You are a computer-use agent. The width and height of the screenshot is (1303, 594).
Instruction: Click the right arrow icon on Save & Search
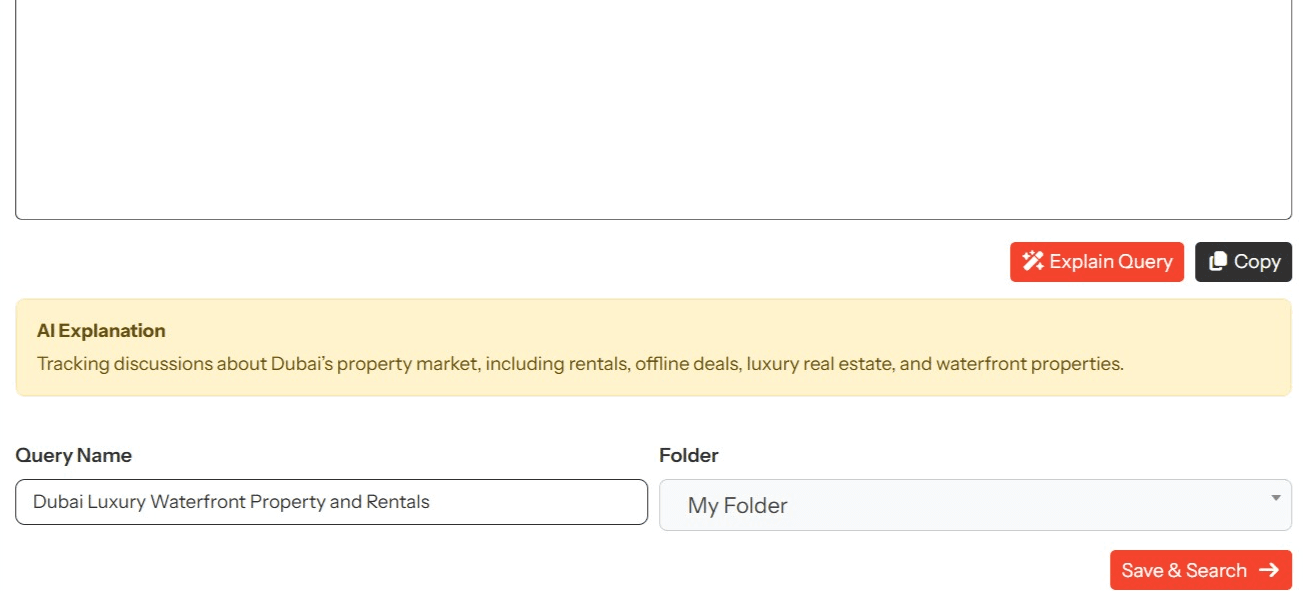coord(1269,570)
